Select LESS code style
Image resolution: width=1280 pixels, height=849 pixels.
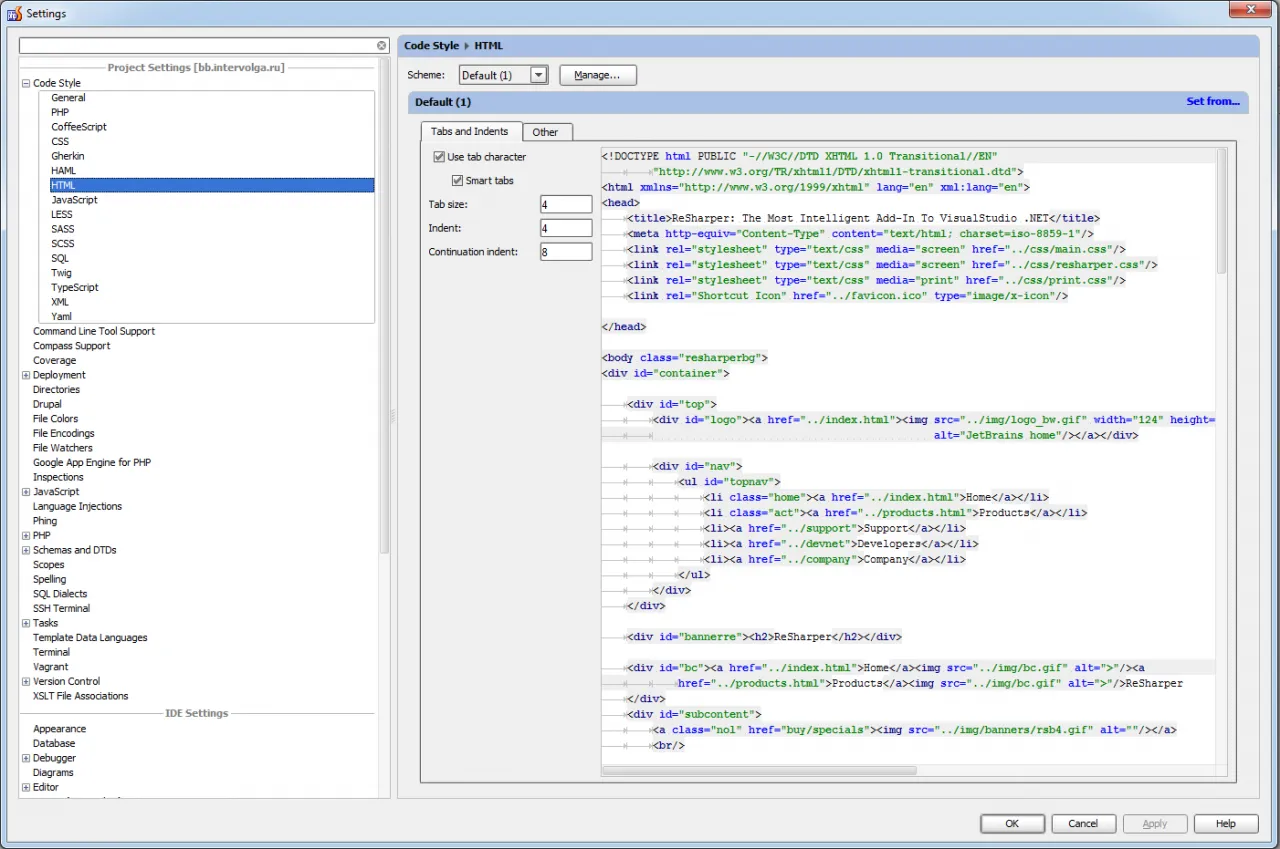pyautogui.click(x=62, y=215)
